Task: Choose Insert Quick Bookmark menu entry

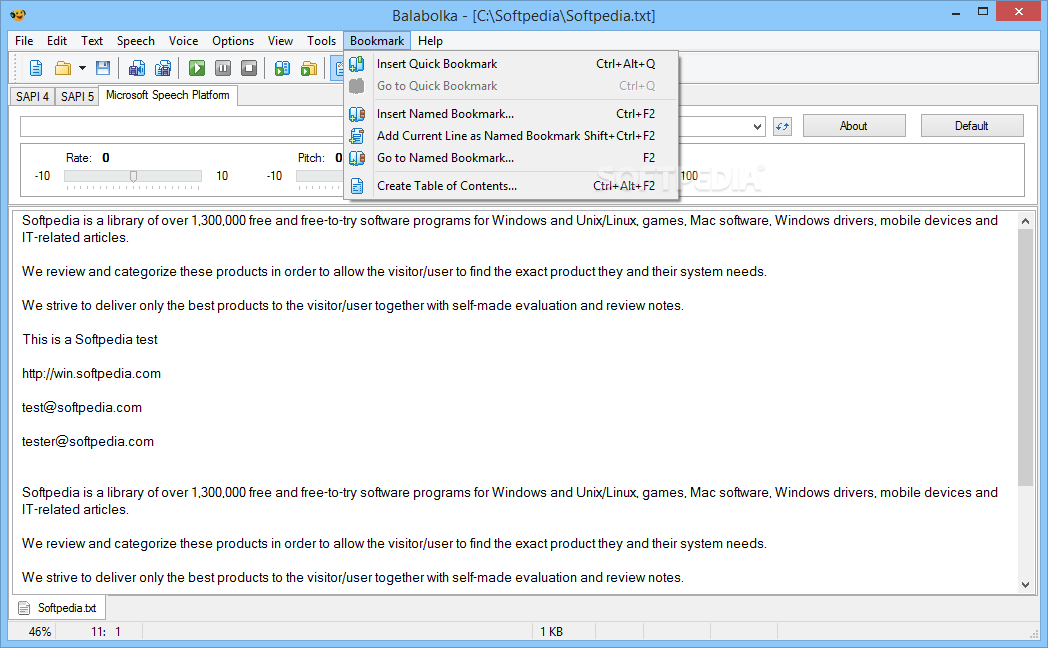Action: pyautogui.click(x=511, y=63)
